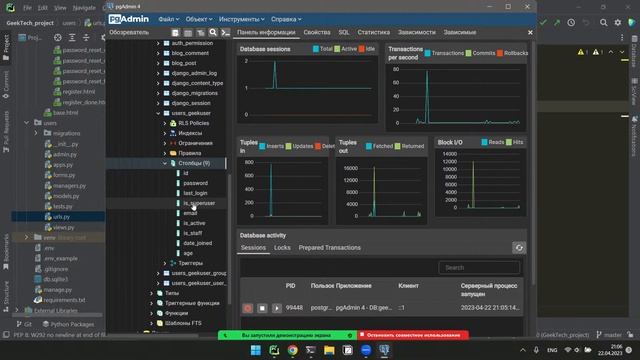Open urls.py in PyCharm project tree
This screenshot has height=360, width=640.
click(61, 217)
